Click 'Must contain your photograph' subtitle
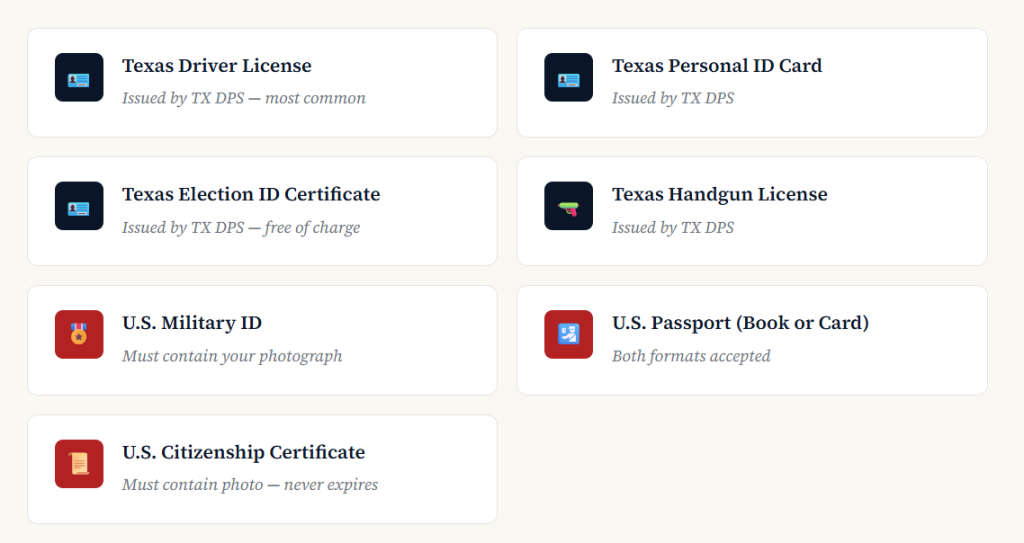1024x543 pixels. [232, 356]
